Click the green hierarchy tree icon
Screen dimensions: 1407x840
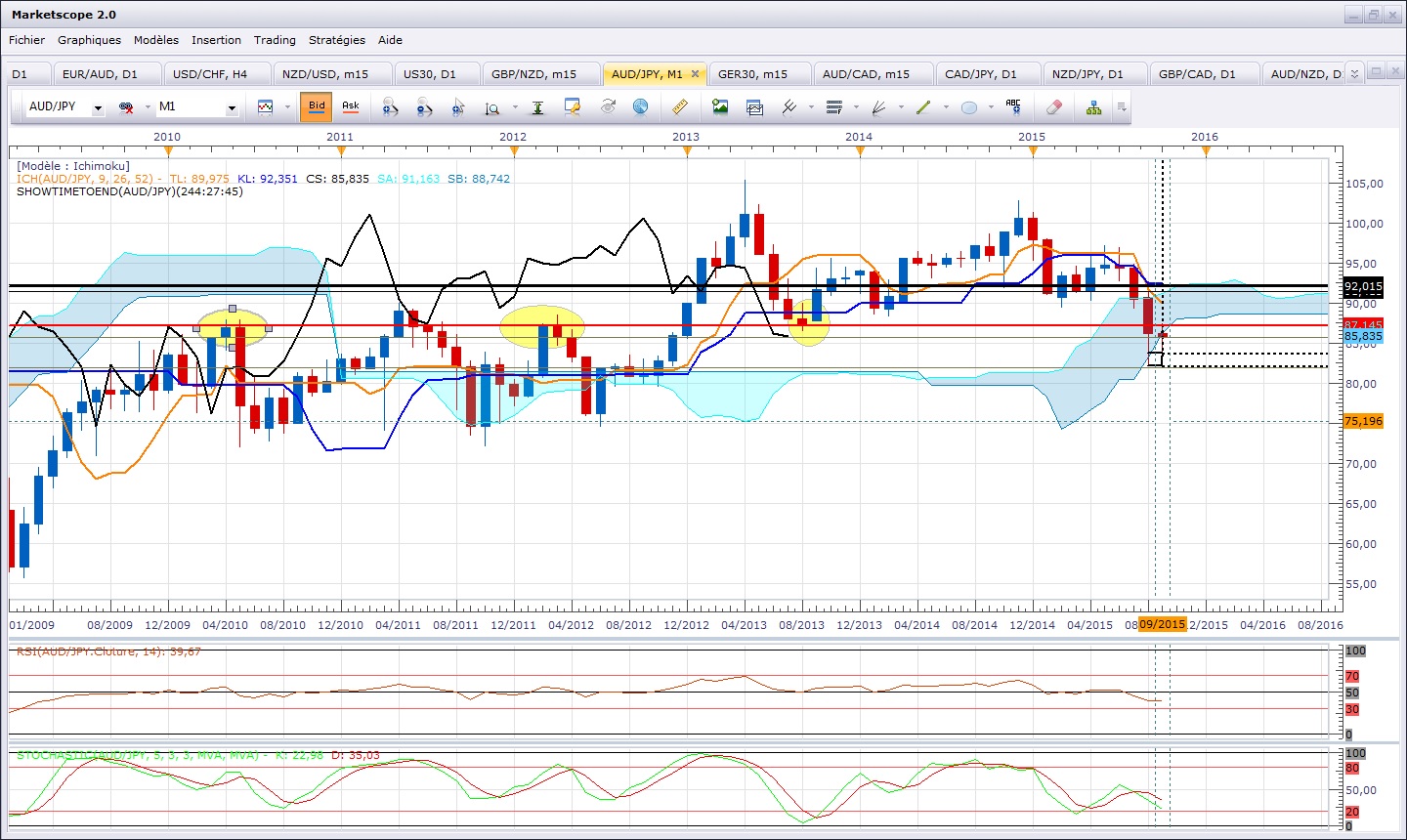pos(1093,106)
